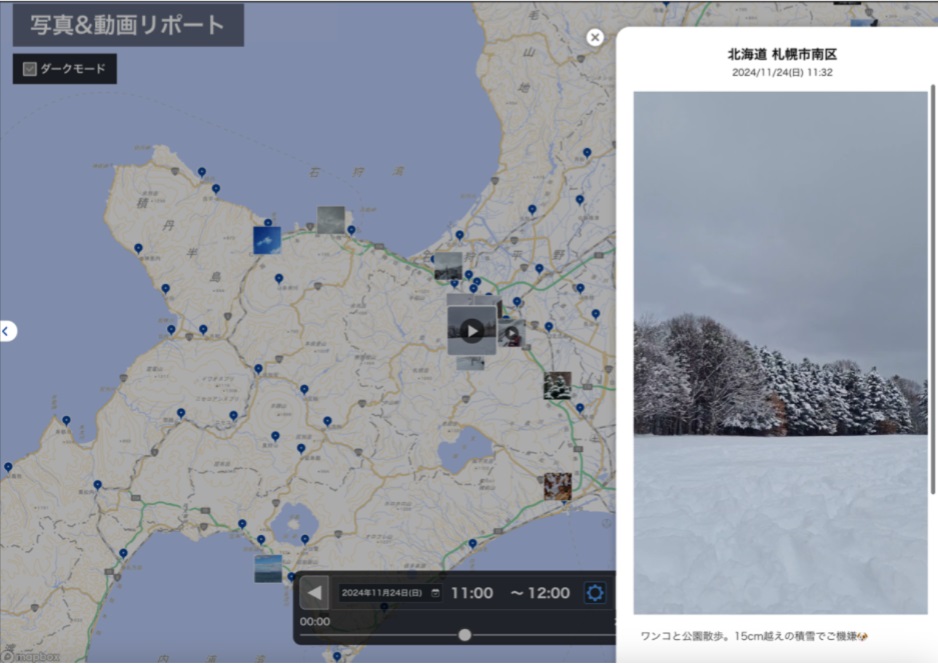
Task: Open the date picker showing 2024年11月24日
Action: tap(384, 593)
